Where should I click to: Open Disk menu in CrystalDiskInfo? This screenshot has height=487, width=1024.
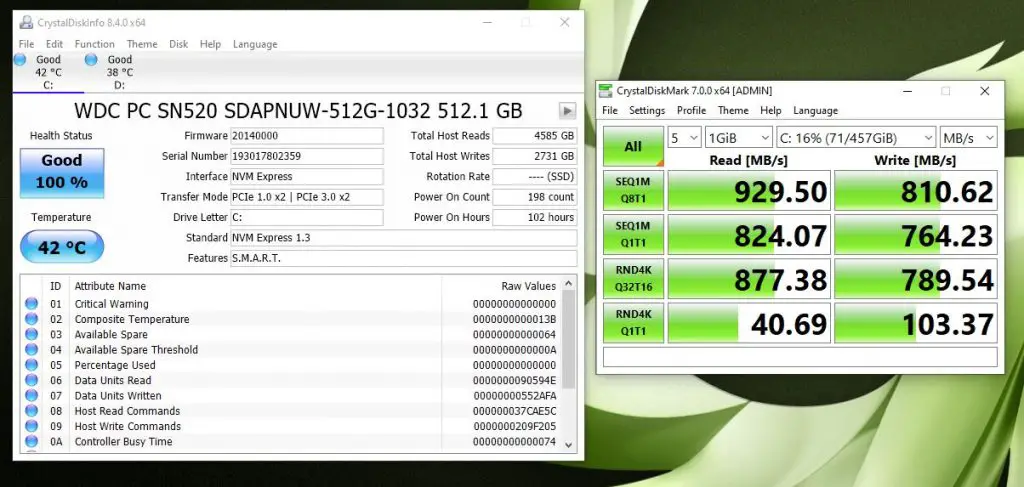[178, 44]
